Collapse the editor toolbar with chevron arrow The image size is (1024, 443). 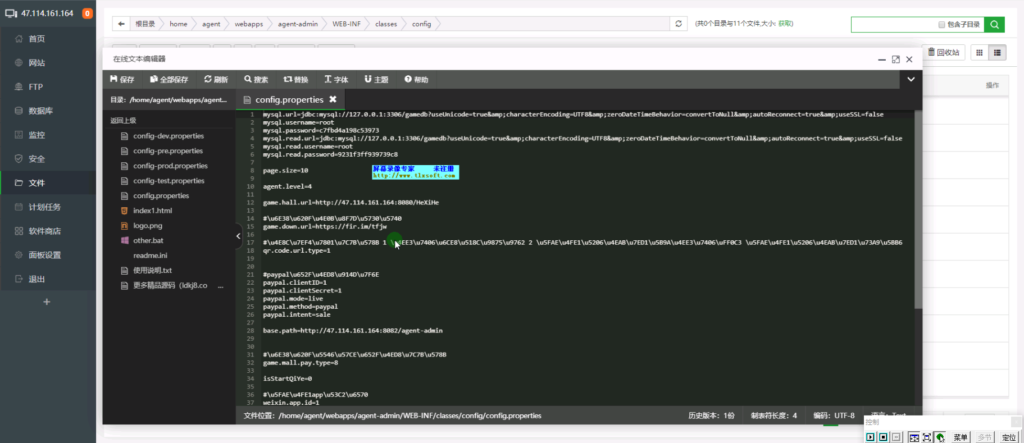[x=911, y=78]
